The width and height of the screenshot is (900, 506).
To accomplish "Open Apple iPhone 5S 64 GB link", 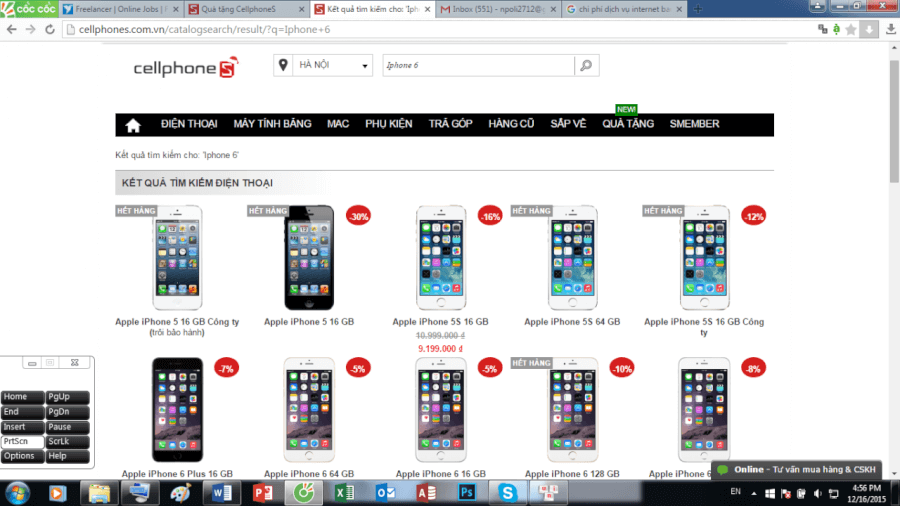I will tap(572, 322).
